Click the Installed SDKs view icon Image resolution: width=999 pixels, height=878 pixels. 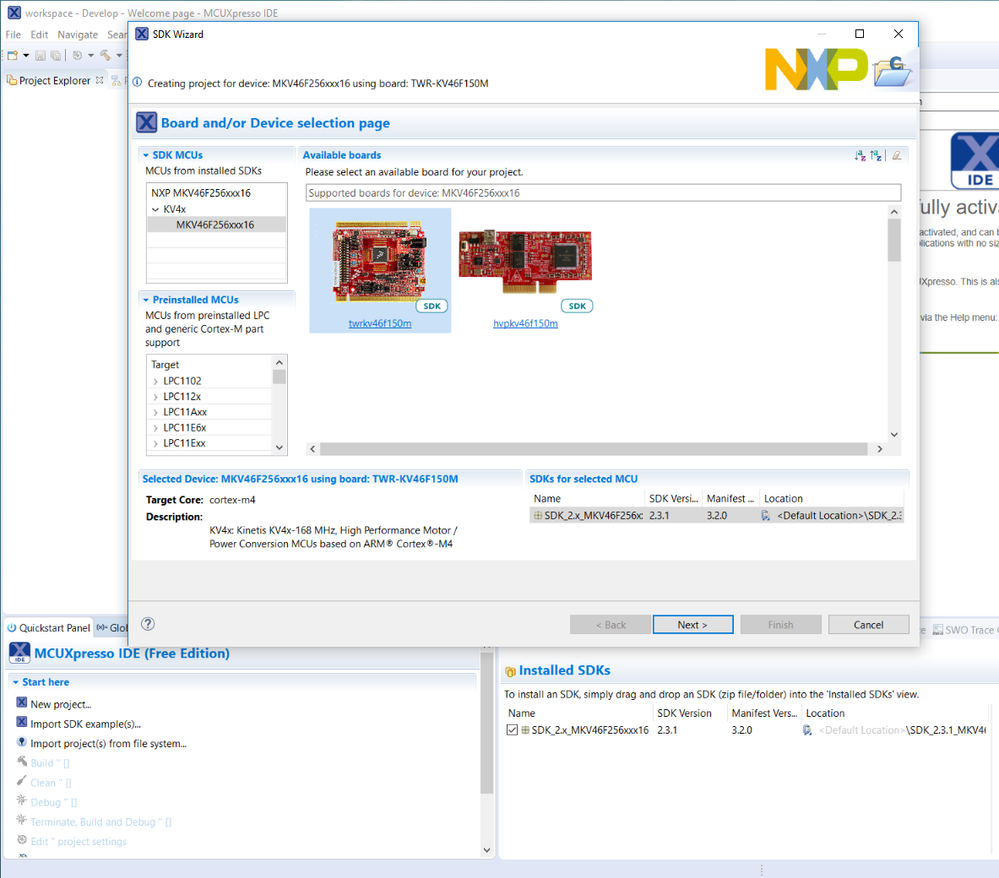510,672
